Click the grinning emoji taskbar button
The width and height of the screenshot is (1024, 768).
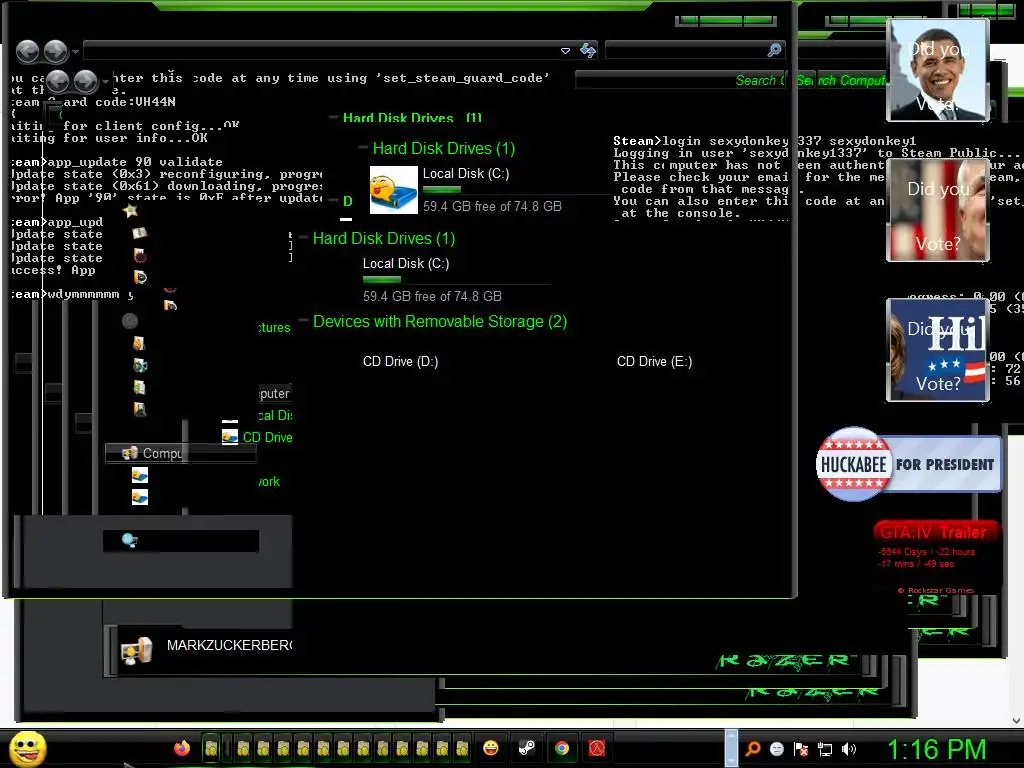[x=490, y=748]
